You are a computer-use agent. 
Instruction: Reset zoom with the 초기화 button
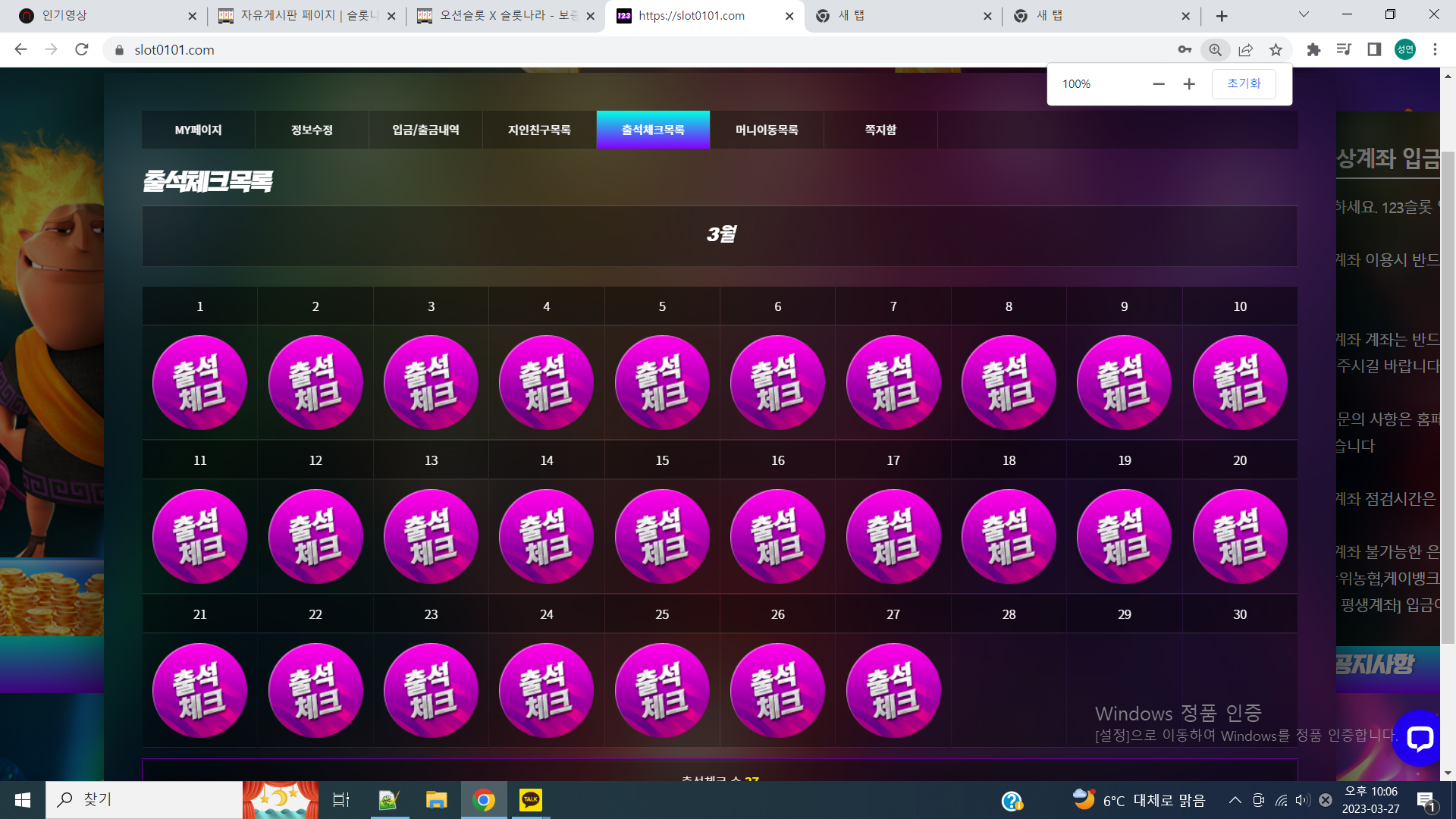tap(1244, 84)
